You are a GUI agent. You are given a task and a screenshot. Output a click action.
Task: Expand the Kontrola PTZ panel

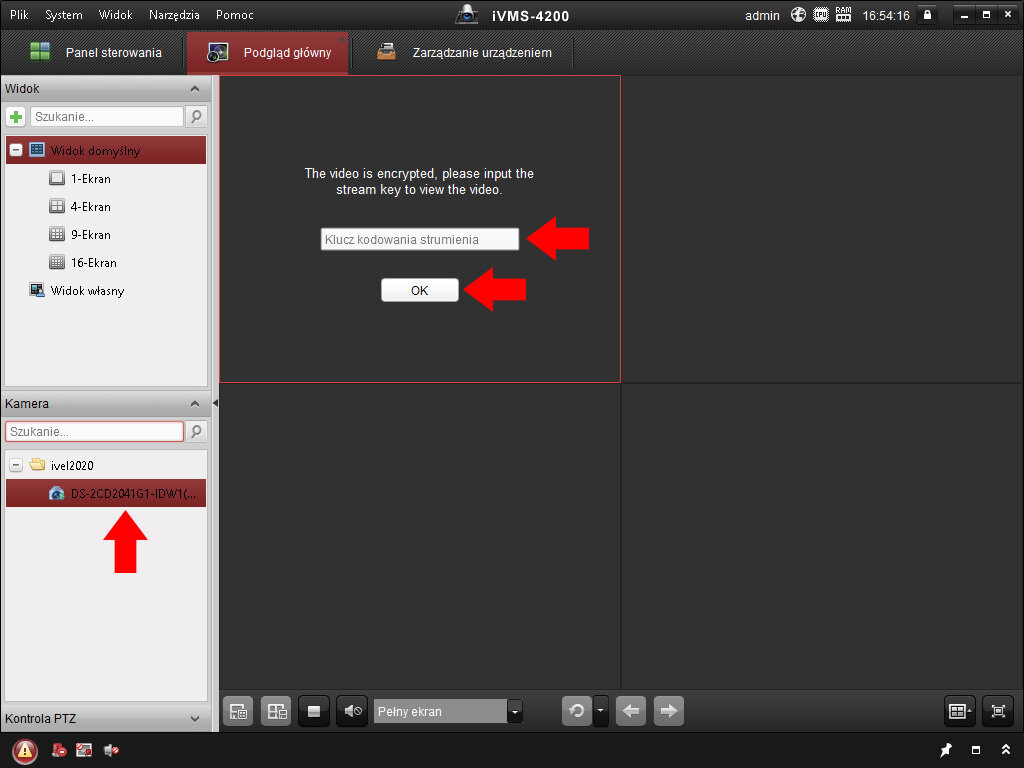[194, 718]
